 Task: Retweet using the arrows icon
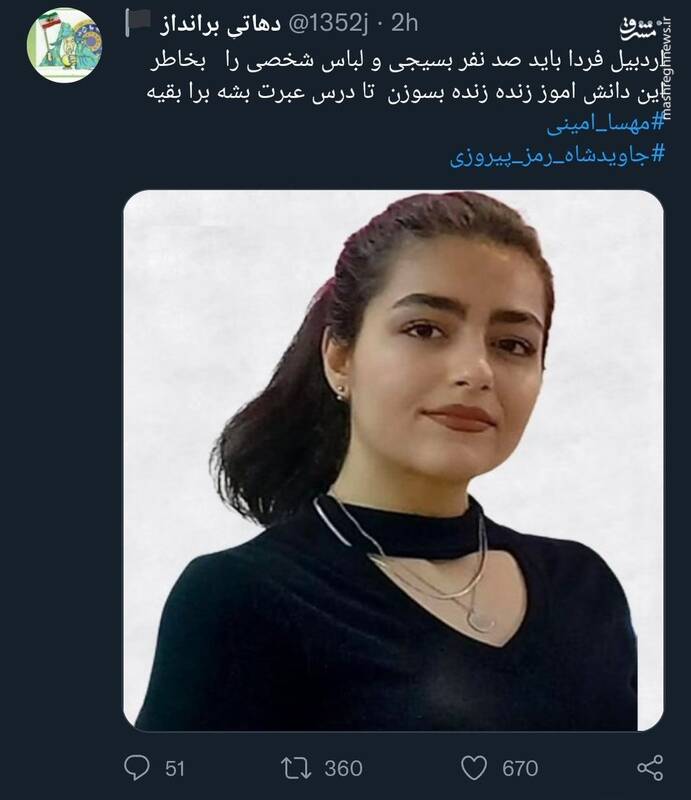coord(296,768)
